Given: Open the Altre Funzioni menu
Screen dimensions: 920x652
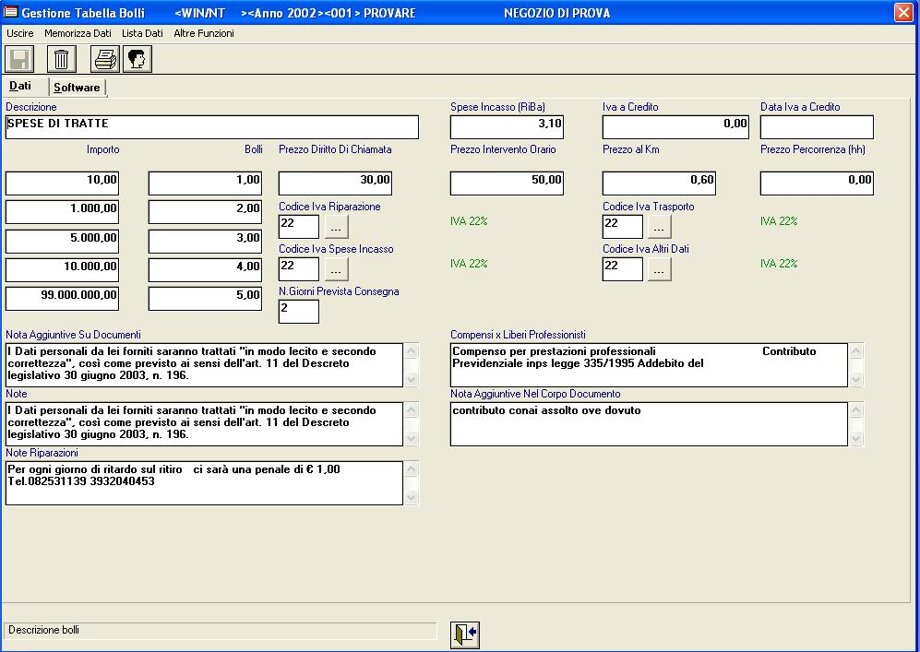Looking at the screenshot, I should tap(204, 33).
